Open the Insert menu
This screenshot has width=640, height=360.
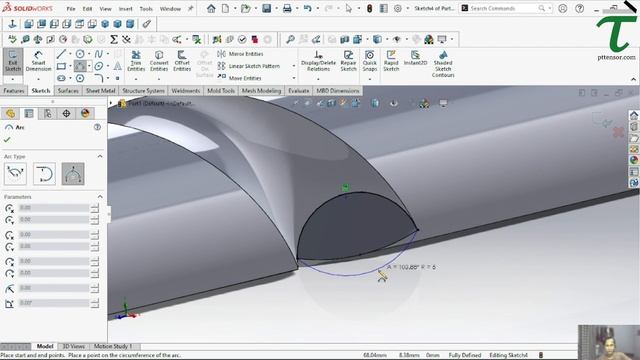click(125, 9)
